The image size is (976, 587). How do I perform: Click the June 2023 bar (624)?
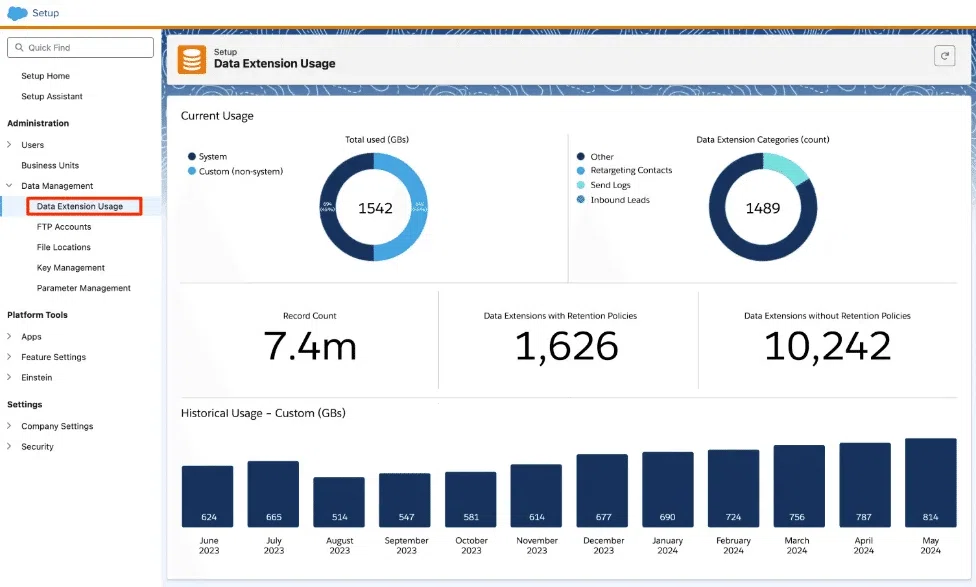[207, 496]
